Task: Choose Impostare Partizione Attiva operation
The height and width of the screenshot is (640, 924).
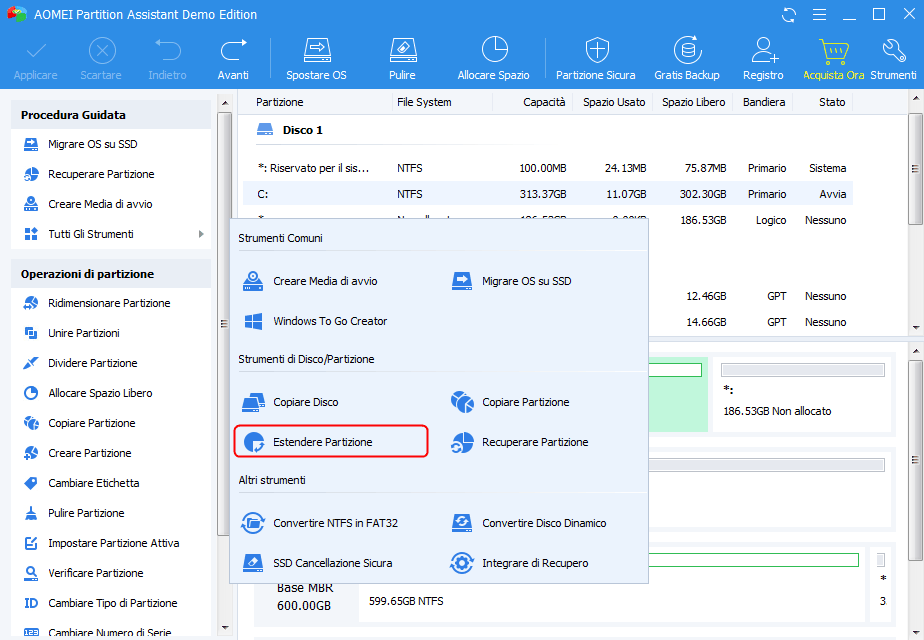Action: [111, 543]
